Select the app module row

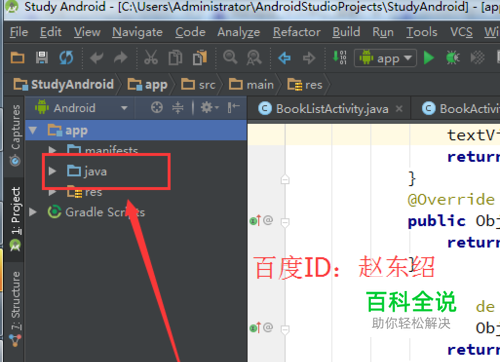pyautogui.click(x=136, y=130)
